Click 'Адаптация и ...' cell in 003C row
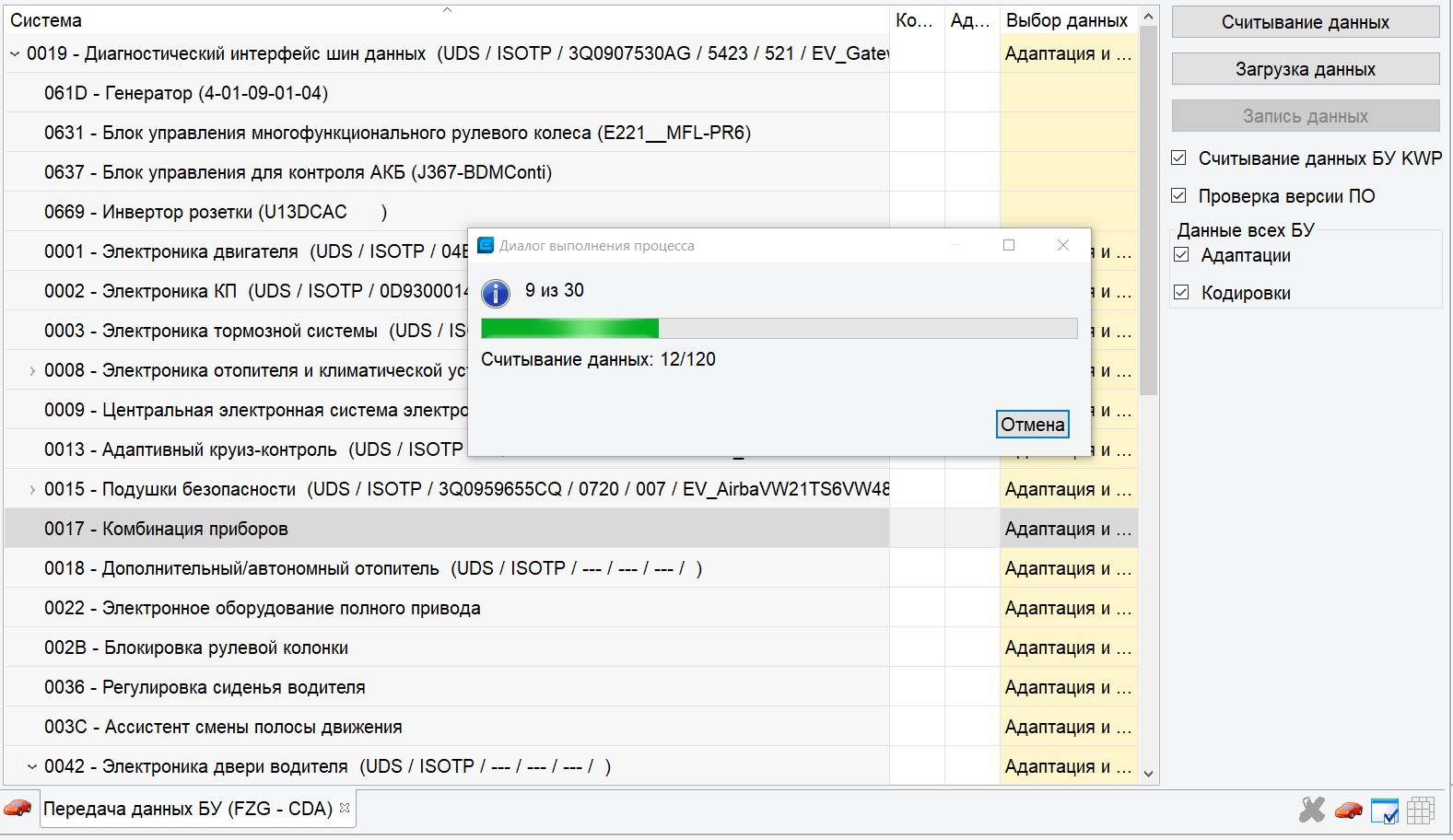 coord(1069,727)
